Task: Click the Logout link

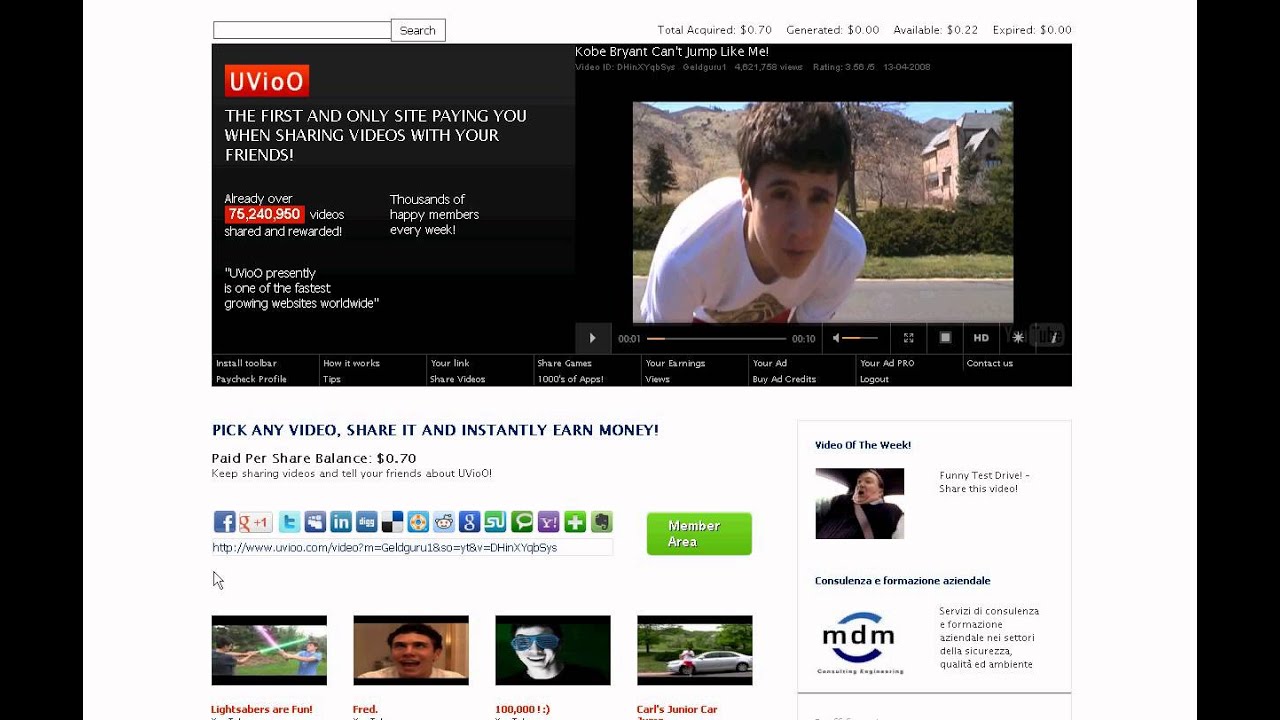Action: pyautogui.click(x=874, y=379)
